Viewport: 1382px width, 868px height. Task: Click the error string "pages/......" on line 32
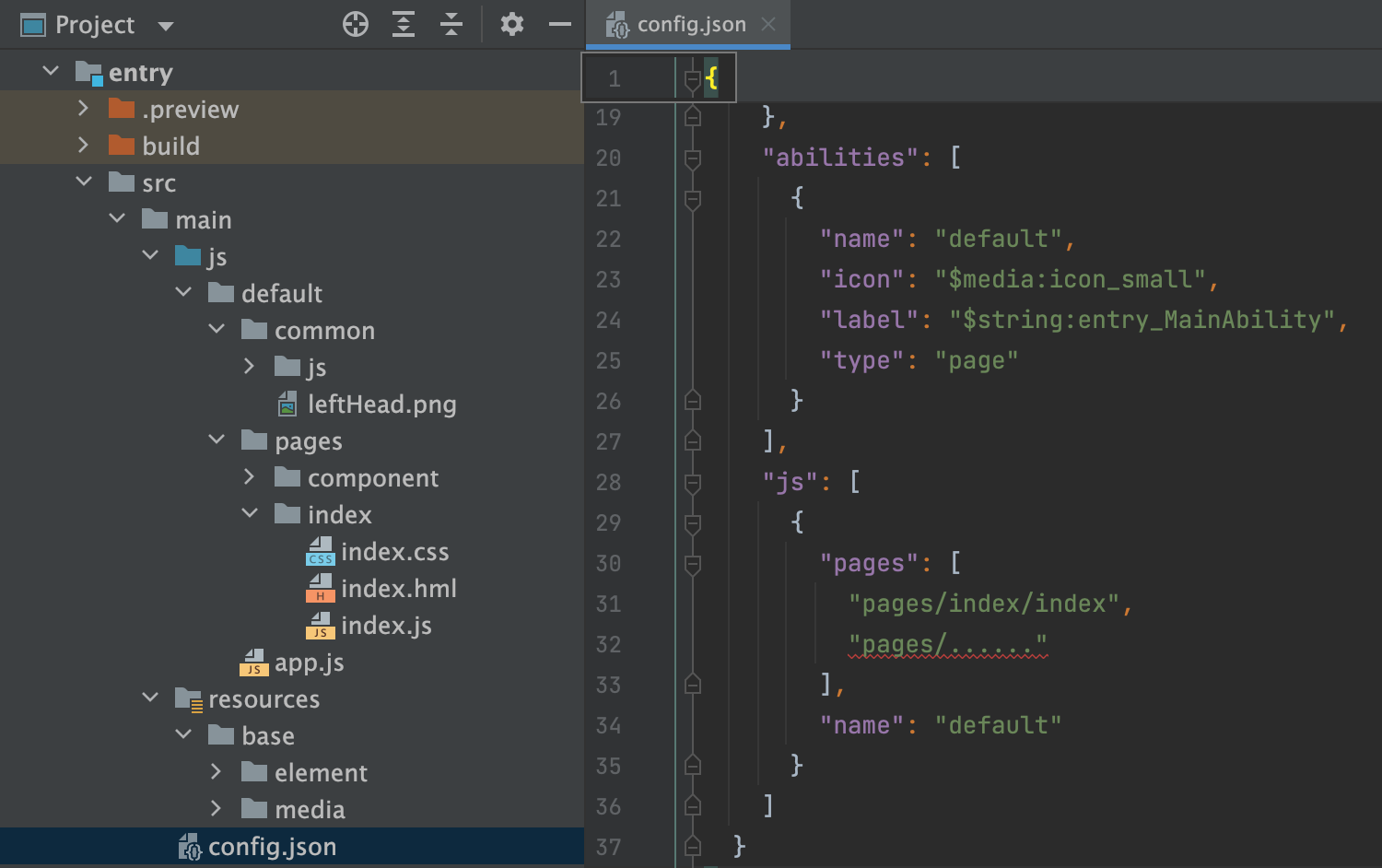click(x=948, y=644)
